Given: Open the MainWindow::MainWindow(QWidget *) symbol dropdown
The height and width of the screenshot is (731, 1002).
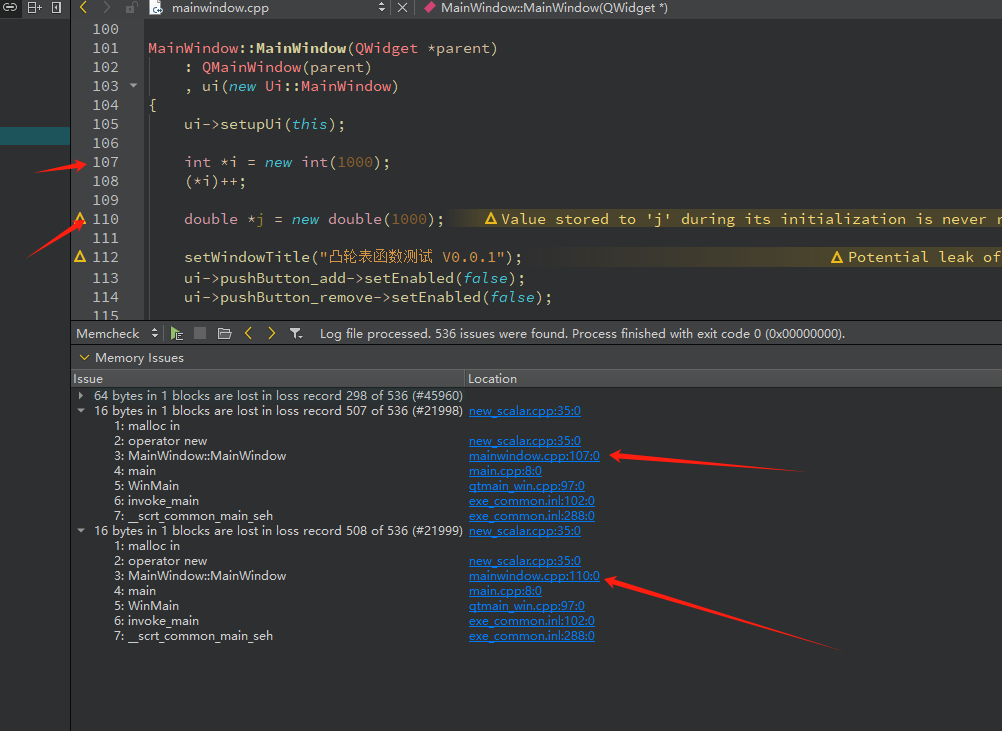Looking at the screenshot, I should tap(553, 8).
